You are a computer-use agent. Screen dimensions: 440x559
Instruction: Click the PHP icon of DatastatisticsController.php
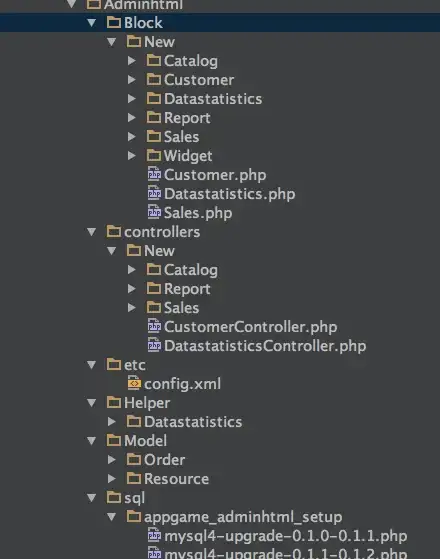pyautogui.click(x=154, y=345)
